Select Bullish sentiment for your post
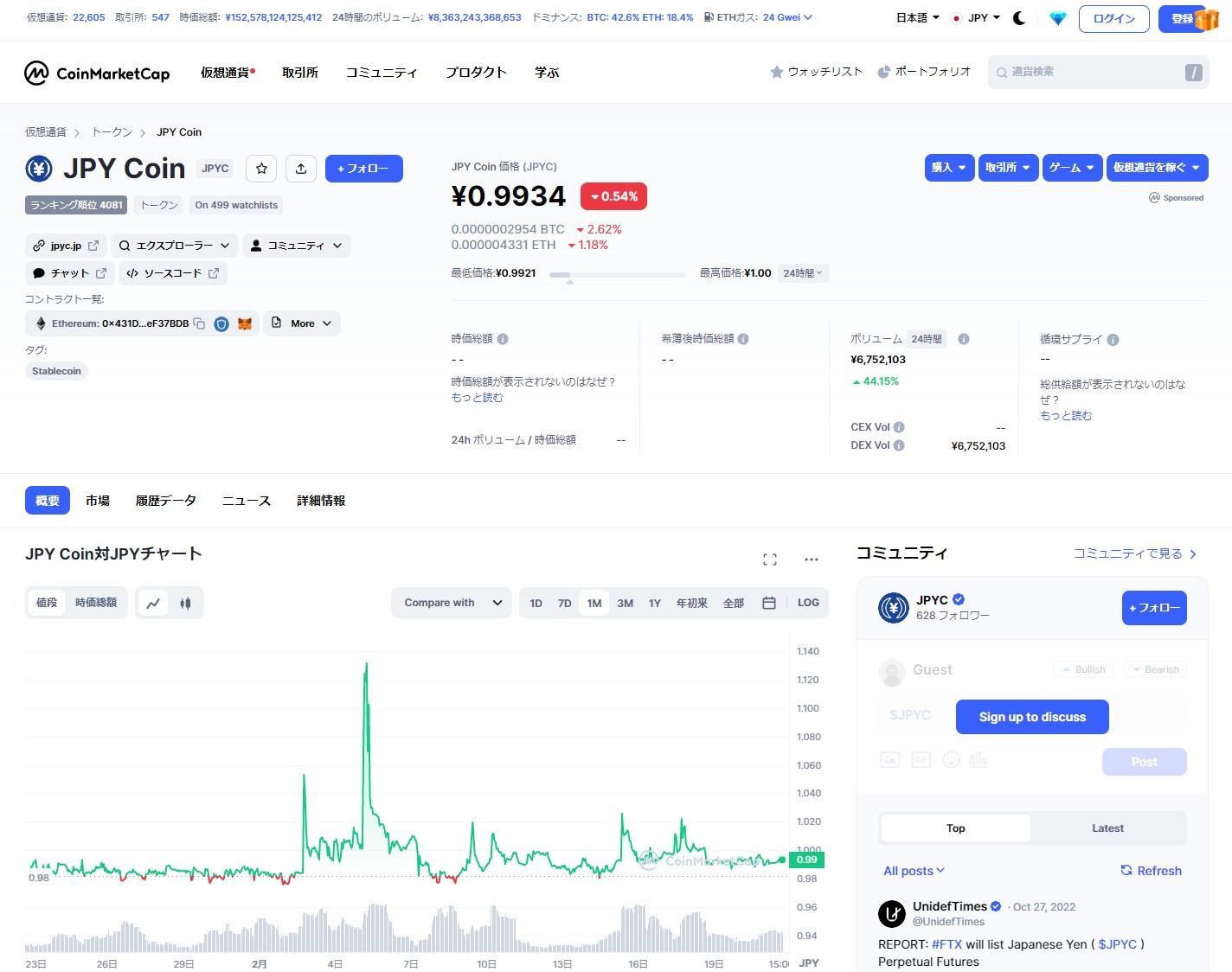Screen dimensions: 1232x972 [1083, 668]
